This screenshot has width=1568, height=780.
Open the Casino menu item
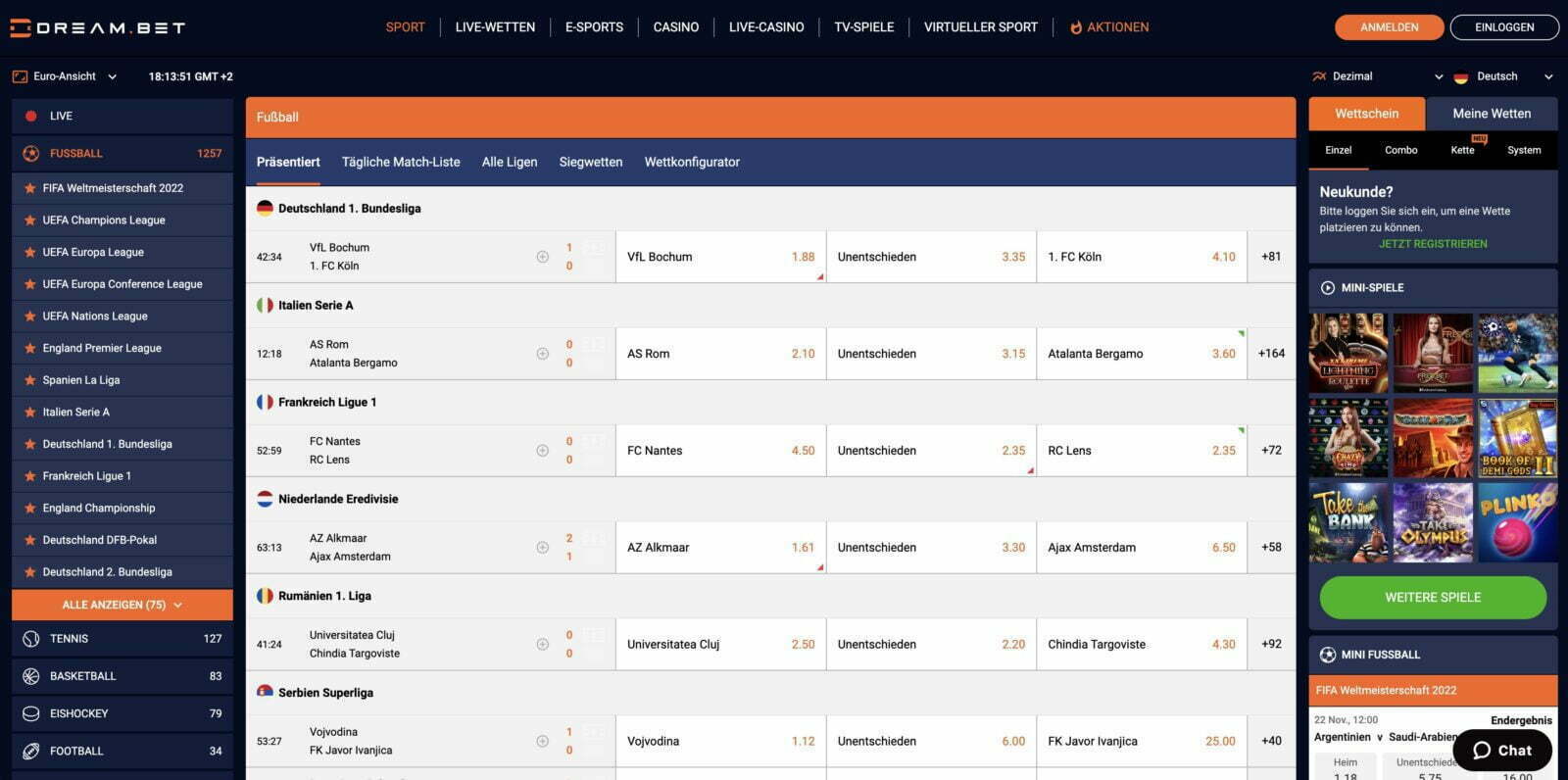click(x=676, y=27)
